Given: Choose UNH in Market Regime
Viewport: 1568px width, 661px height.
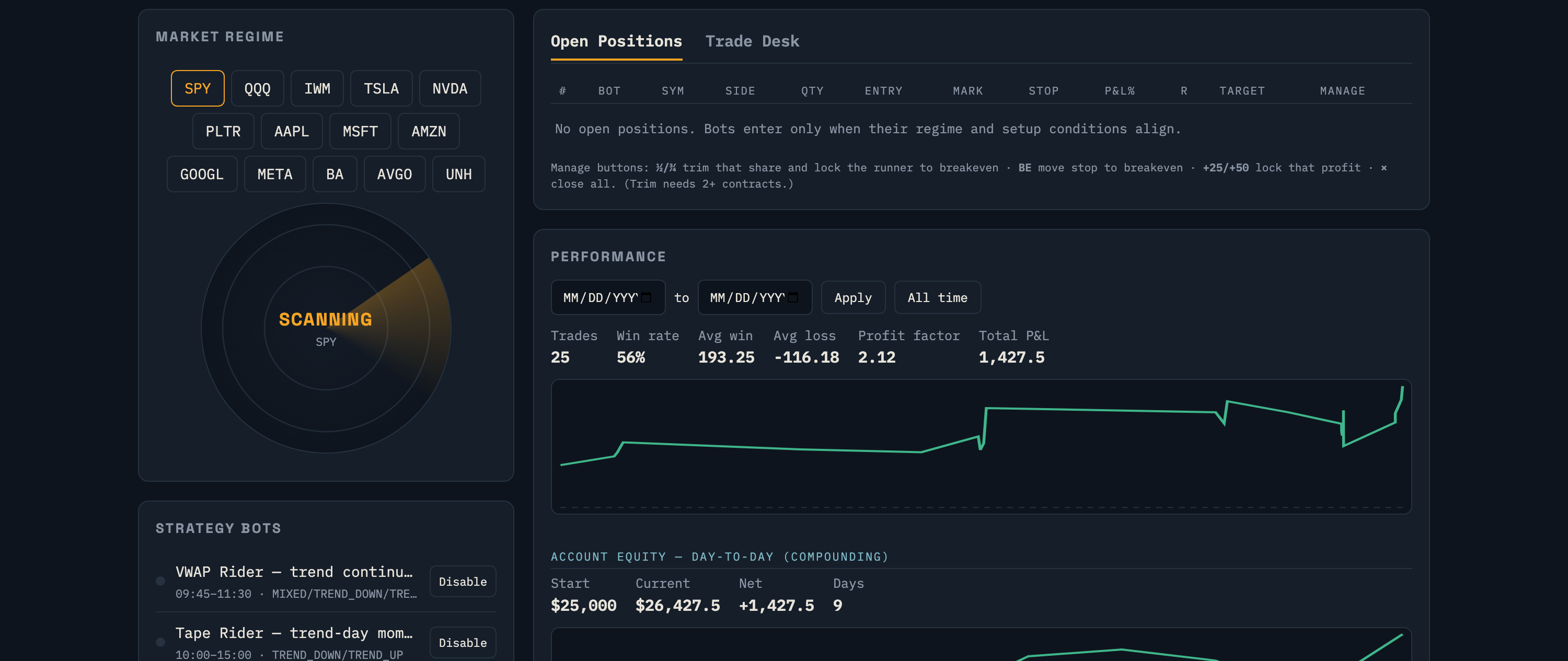Looking at the screenshot, I should click(x=458, y=175).
